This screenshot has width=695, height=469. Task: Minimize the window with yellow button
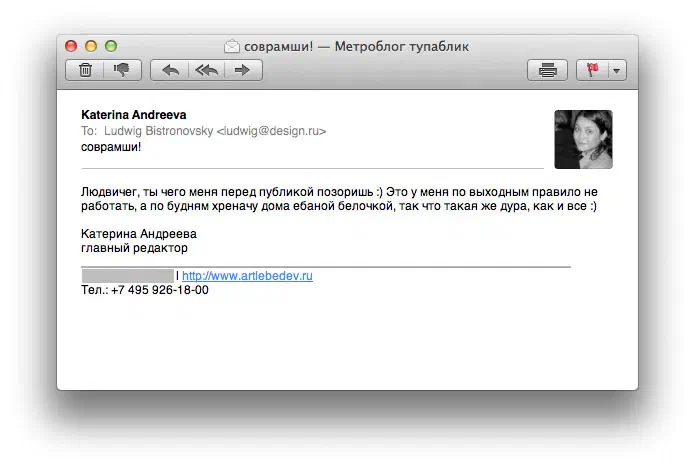(91, 46)
